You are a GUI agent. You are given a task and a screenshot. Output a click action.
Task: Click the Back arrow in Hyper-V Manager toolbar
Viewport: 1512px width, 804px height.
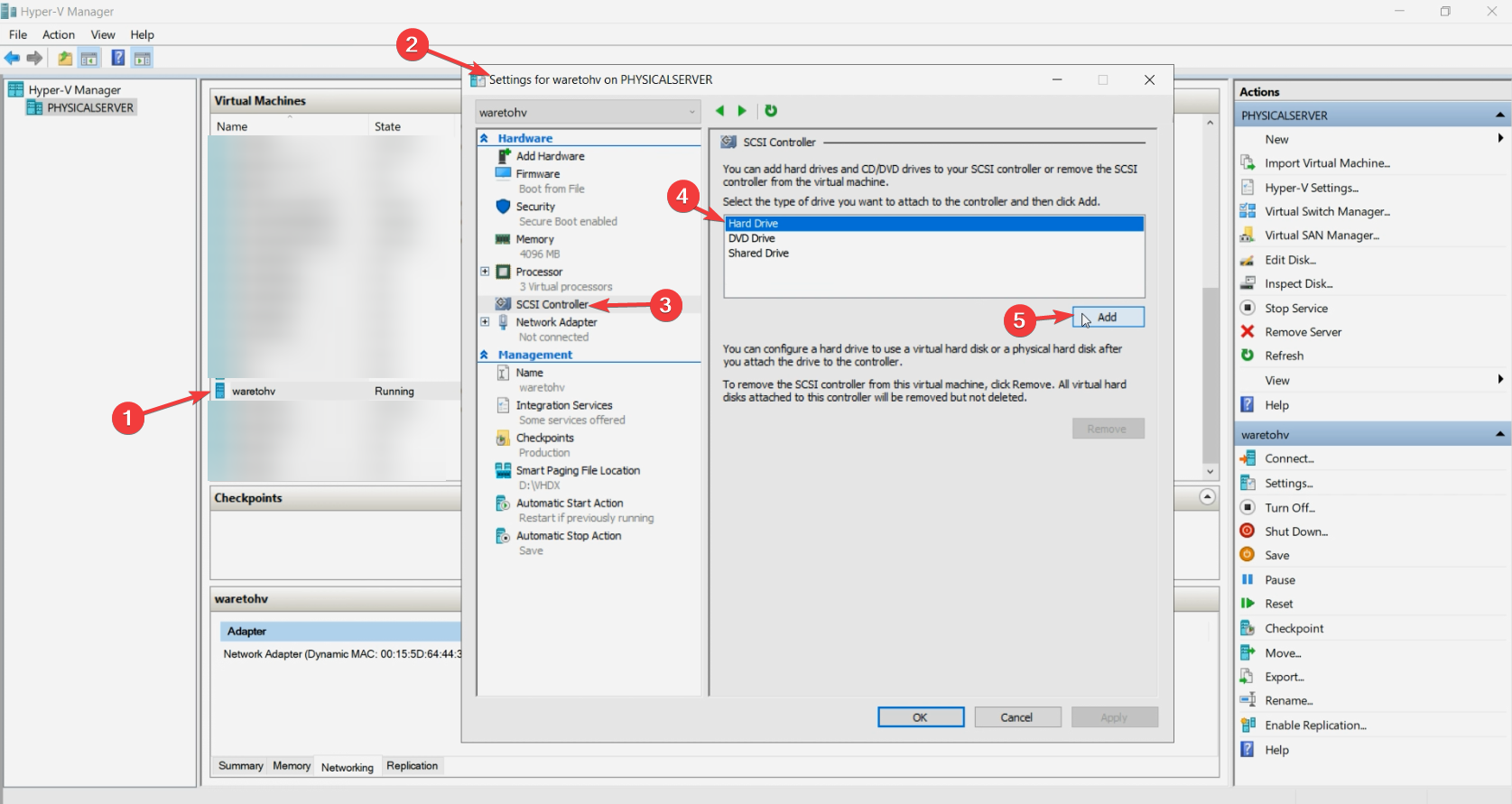[12, 58]
